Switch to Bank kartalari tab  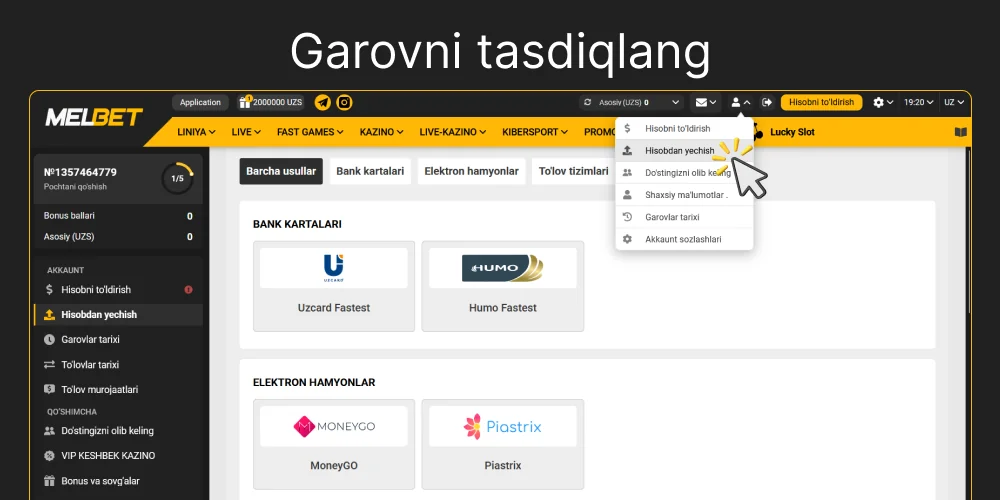pyautogui.click(x=370, y=171)
